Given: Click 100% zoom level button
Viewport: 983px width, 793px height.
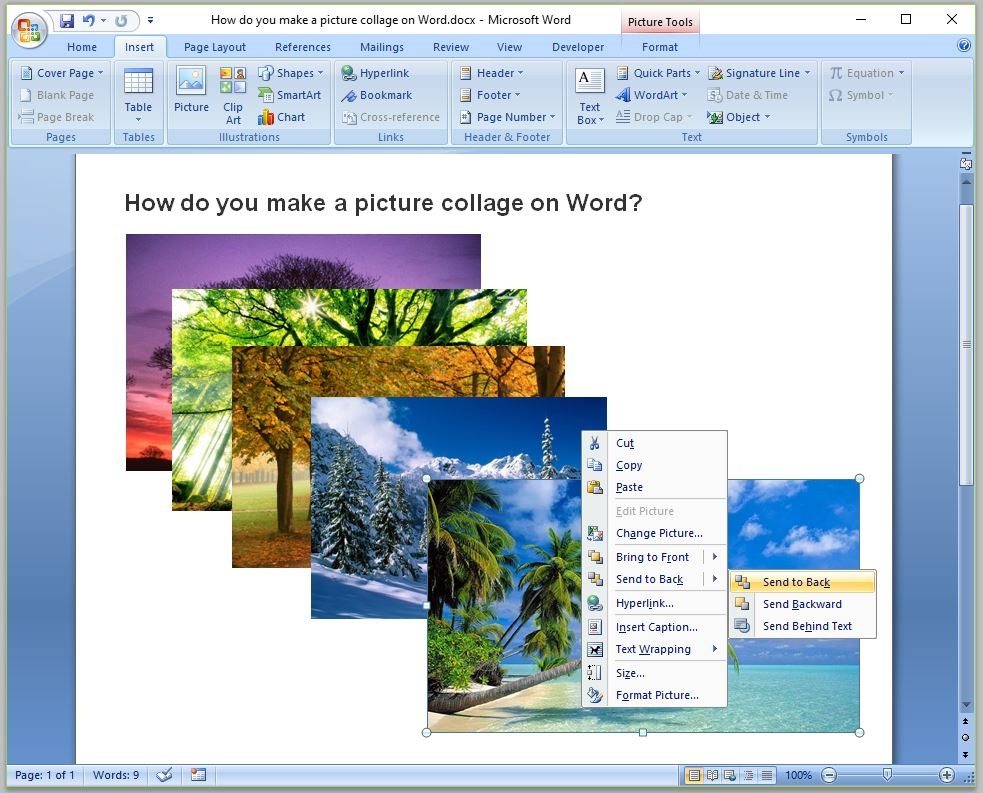Looking at the screenshot, I should (798, 775).
